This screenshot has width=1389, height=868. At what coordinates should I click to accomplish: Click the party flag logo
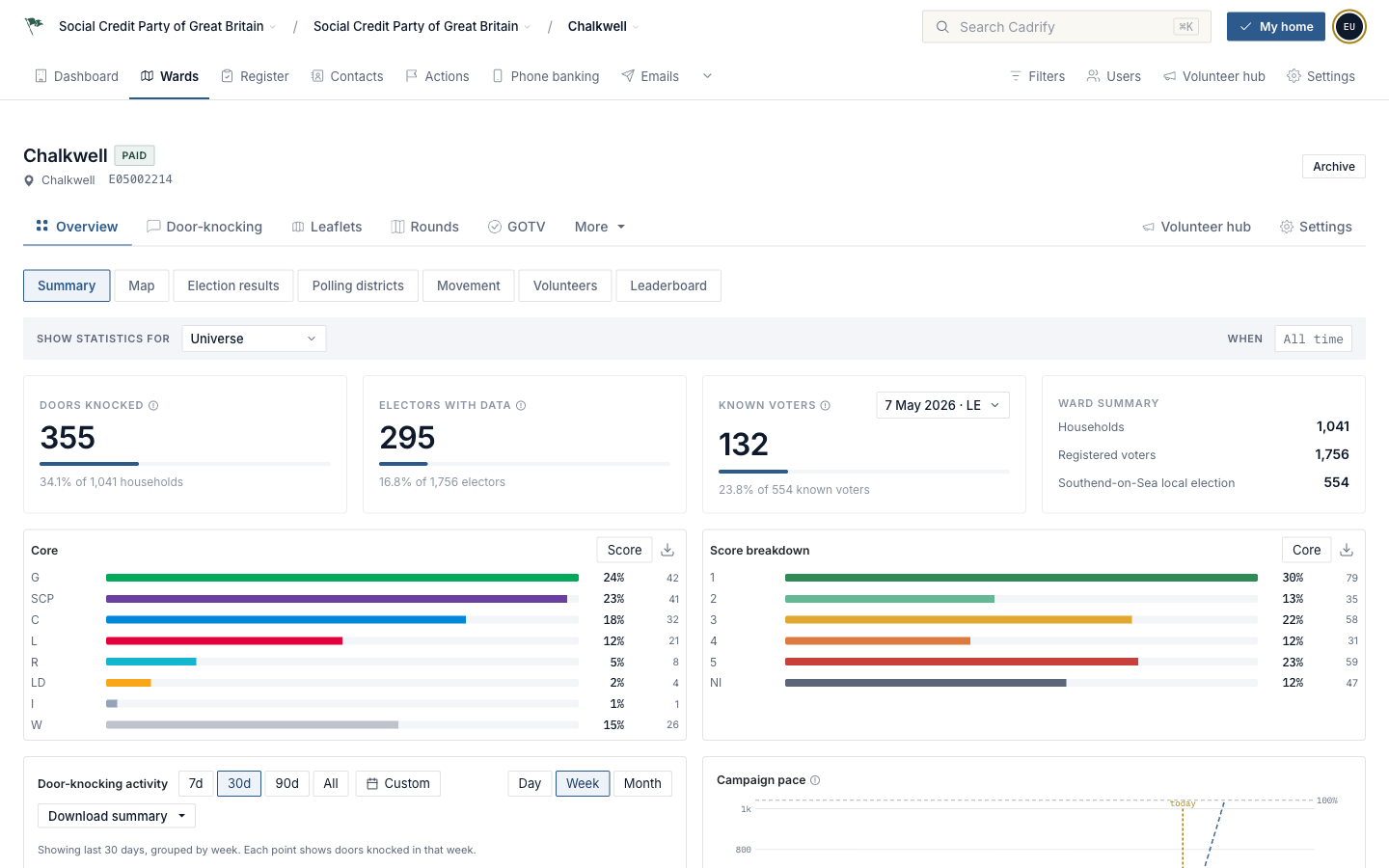35,26
